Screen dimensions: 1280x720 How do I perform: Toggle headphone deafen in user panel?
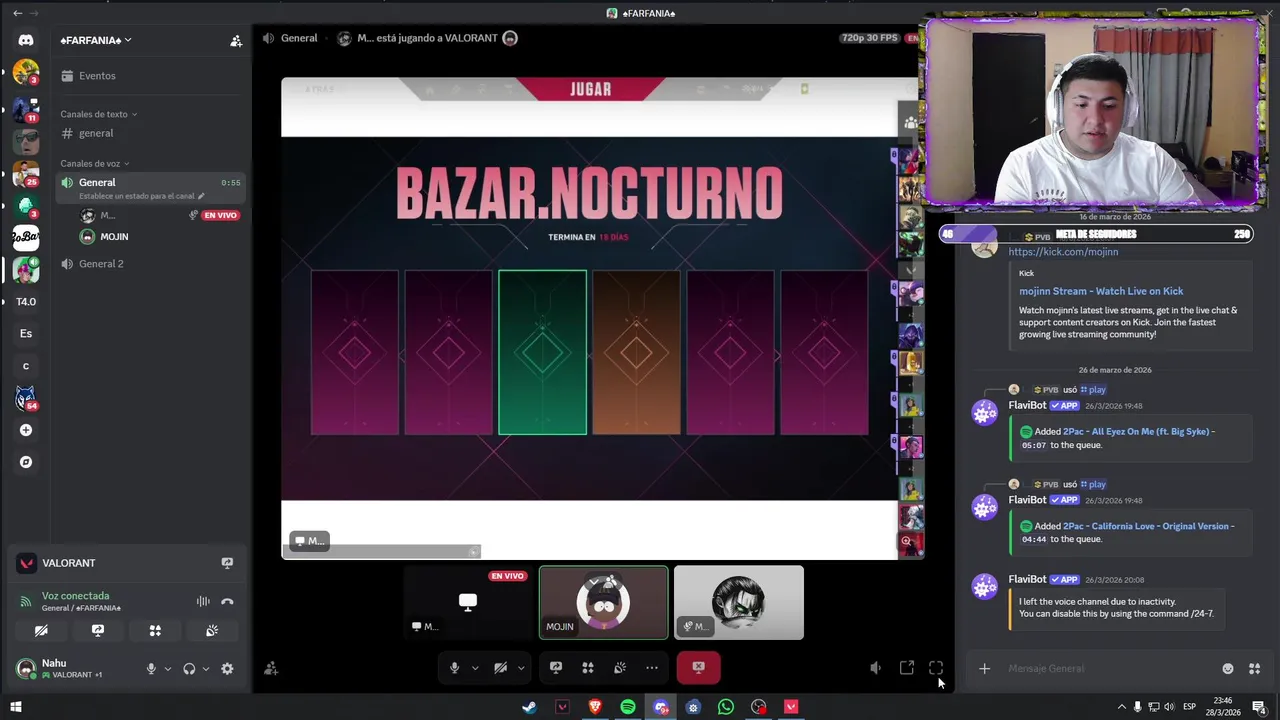tap(189, 669)
